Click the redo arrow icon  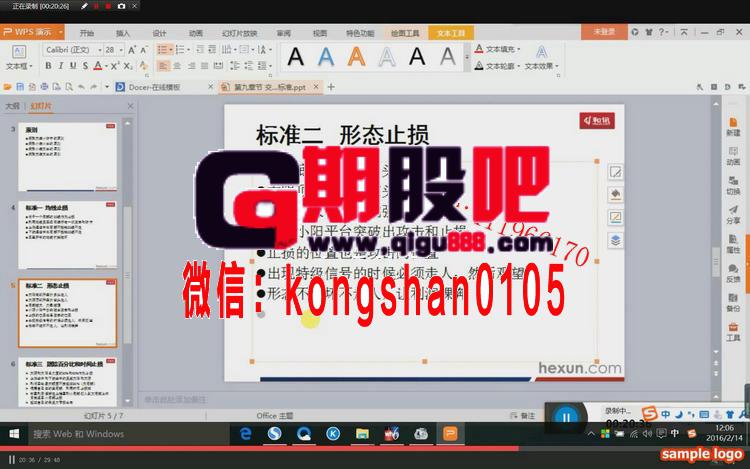94,87
